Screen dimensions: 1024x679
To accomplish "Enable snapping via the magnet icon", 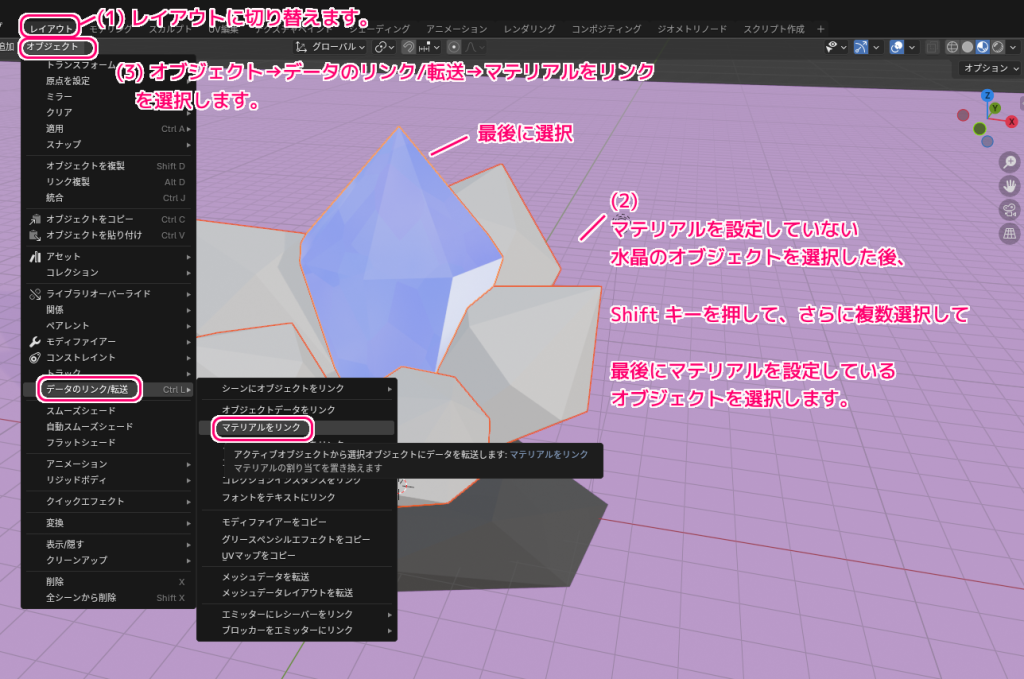I will pos(408,47).
